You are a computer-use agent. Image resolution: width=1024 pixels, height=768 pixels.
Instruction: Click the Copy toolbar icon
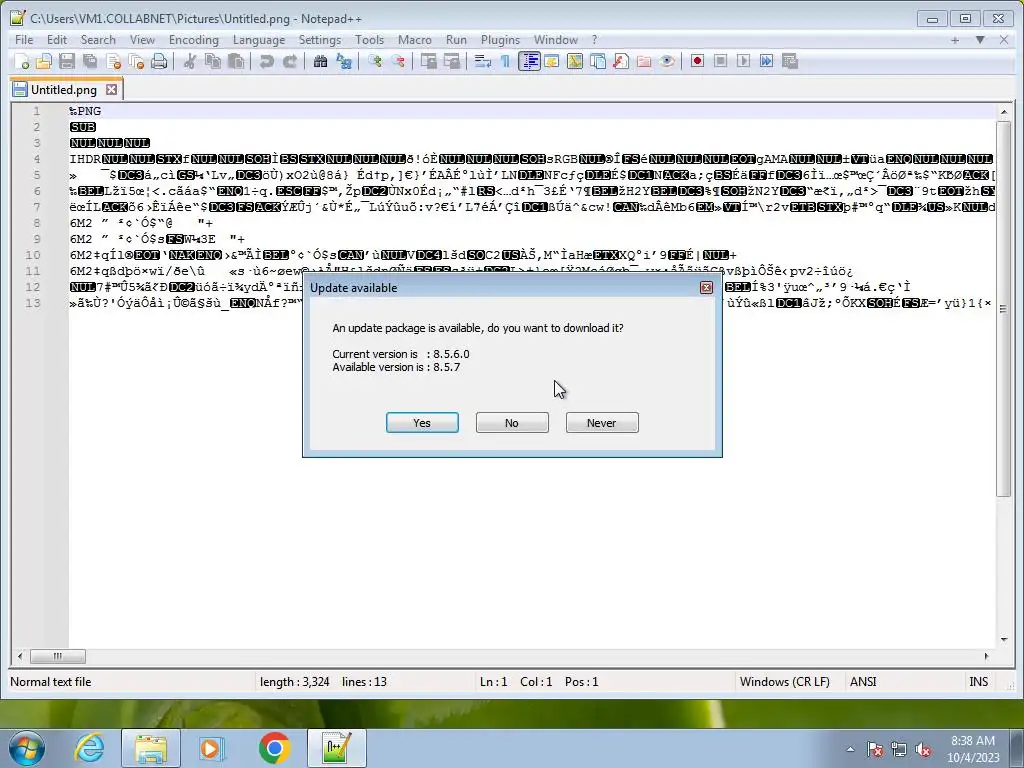(213, 61)
